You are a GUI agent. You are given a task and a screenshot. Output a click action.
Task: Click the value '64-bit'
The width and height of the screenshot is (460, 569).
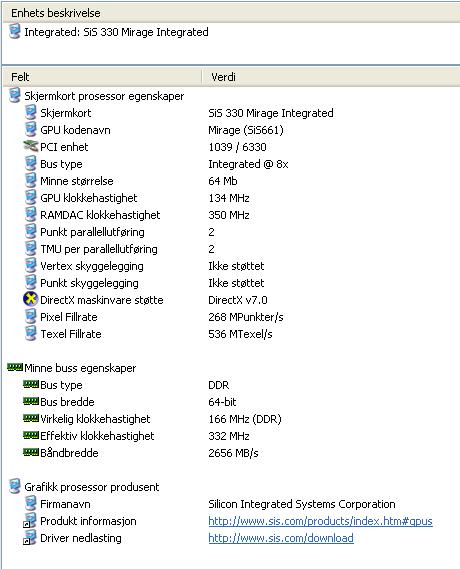pos(222,402)
